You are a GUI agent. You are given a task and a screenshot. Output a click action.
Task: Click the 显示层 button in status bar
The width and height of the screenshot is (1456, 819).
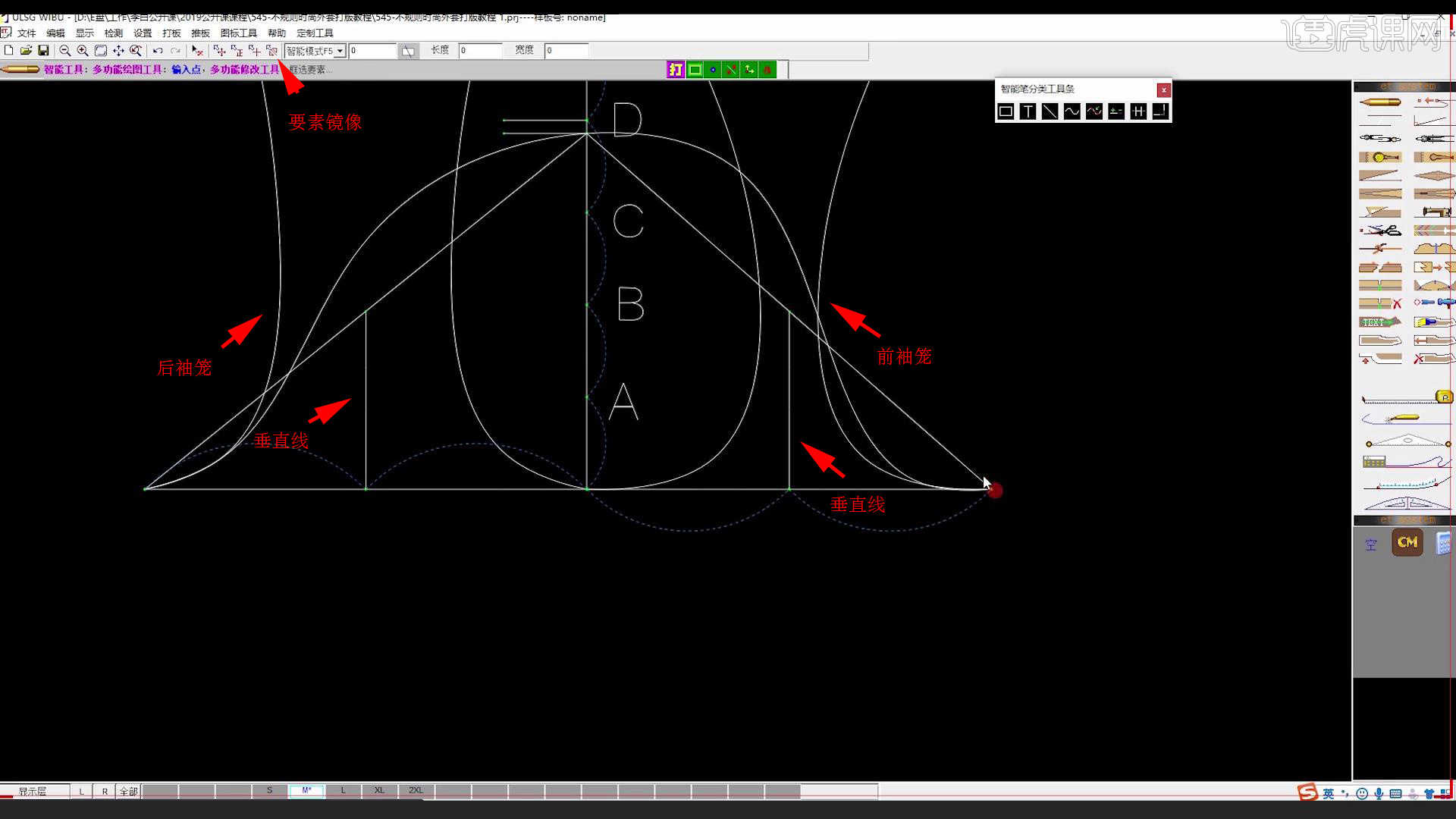tap(33, 791)
